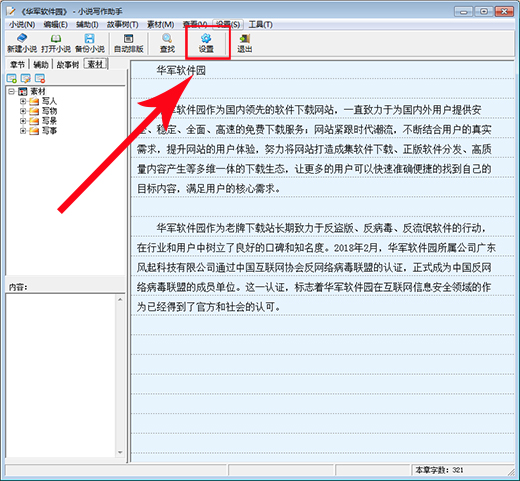The height and width of the screenshot is (481, 520).
Task: Open the 辅助(I) menu
Action: tap(87, 25)
